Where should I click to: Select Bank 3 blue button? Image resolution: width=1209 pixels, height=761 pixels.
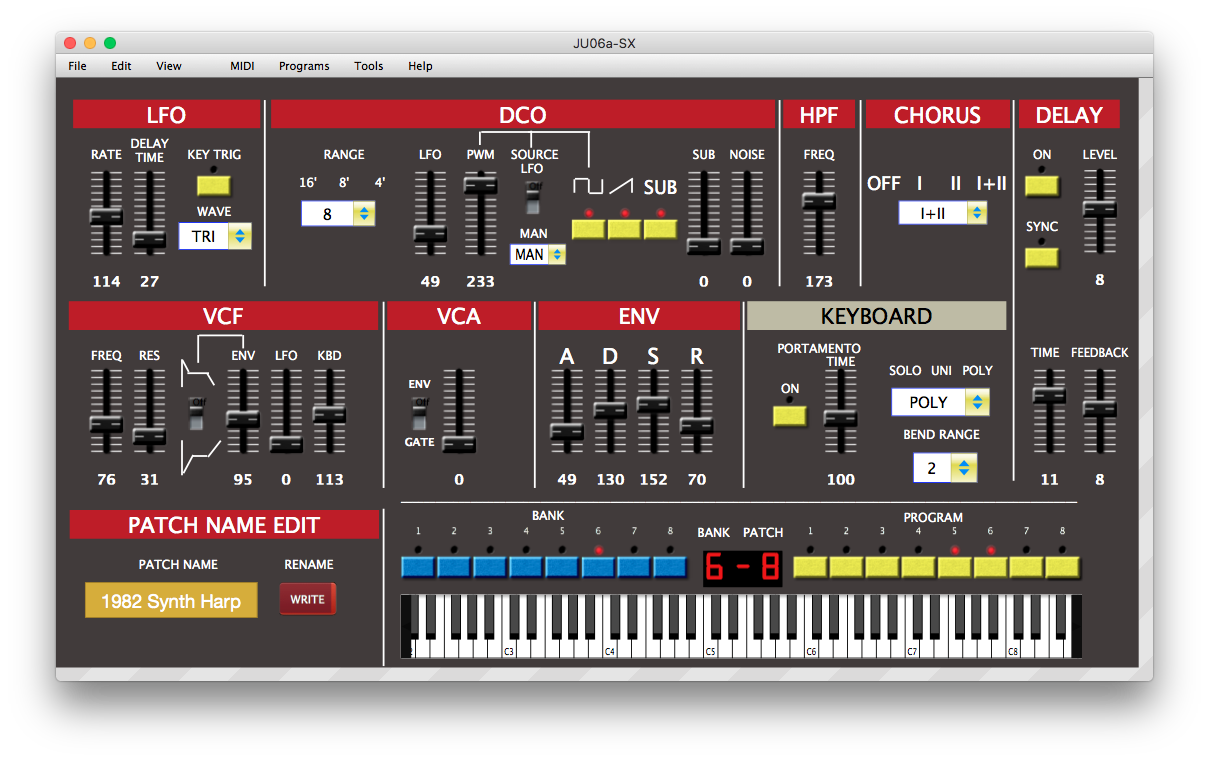490,567
